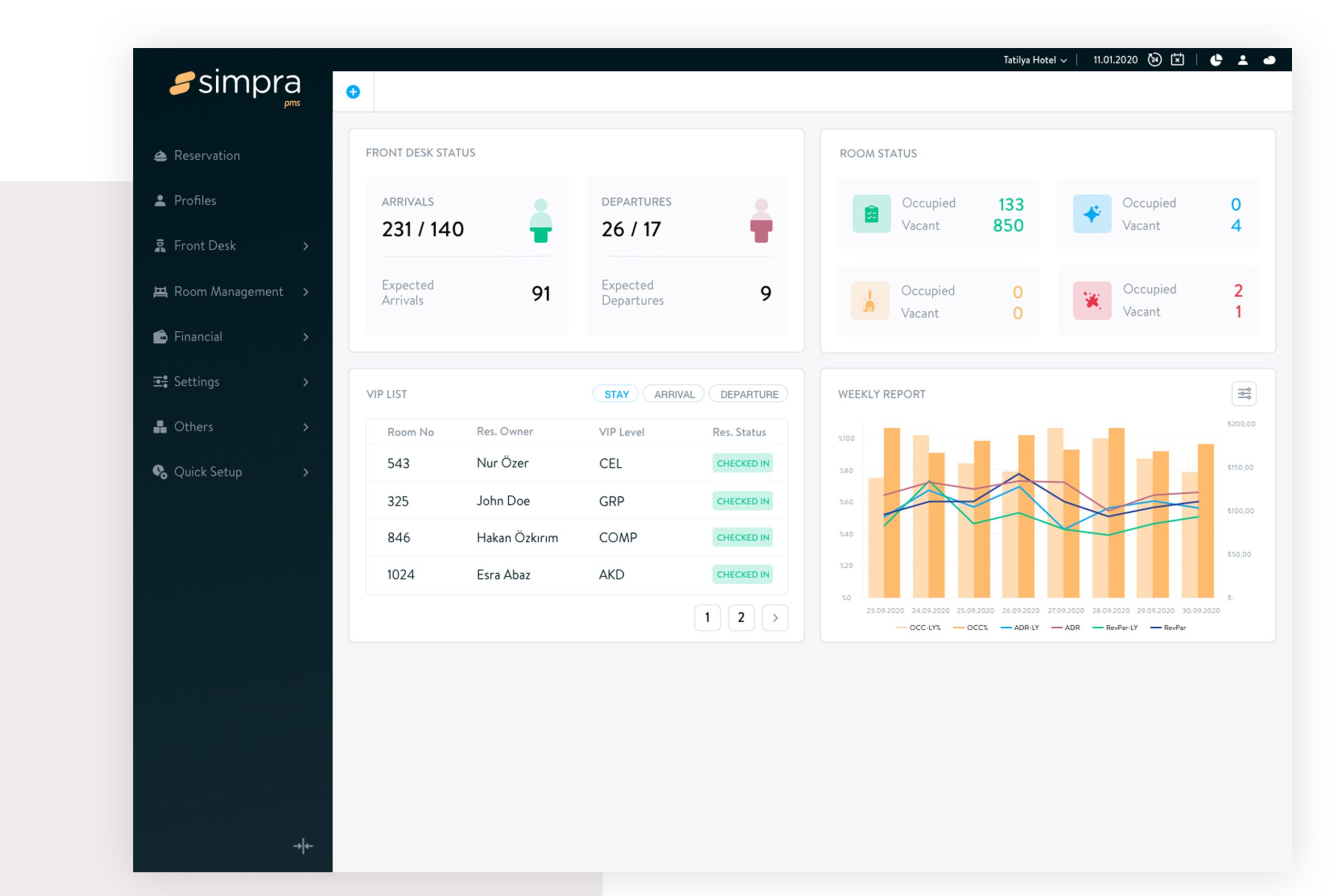
Task: Switch VIP list to ARRIVAL filter
Action: tap(674, 394)
